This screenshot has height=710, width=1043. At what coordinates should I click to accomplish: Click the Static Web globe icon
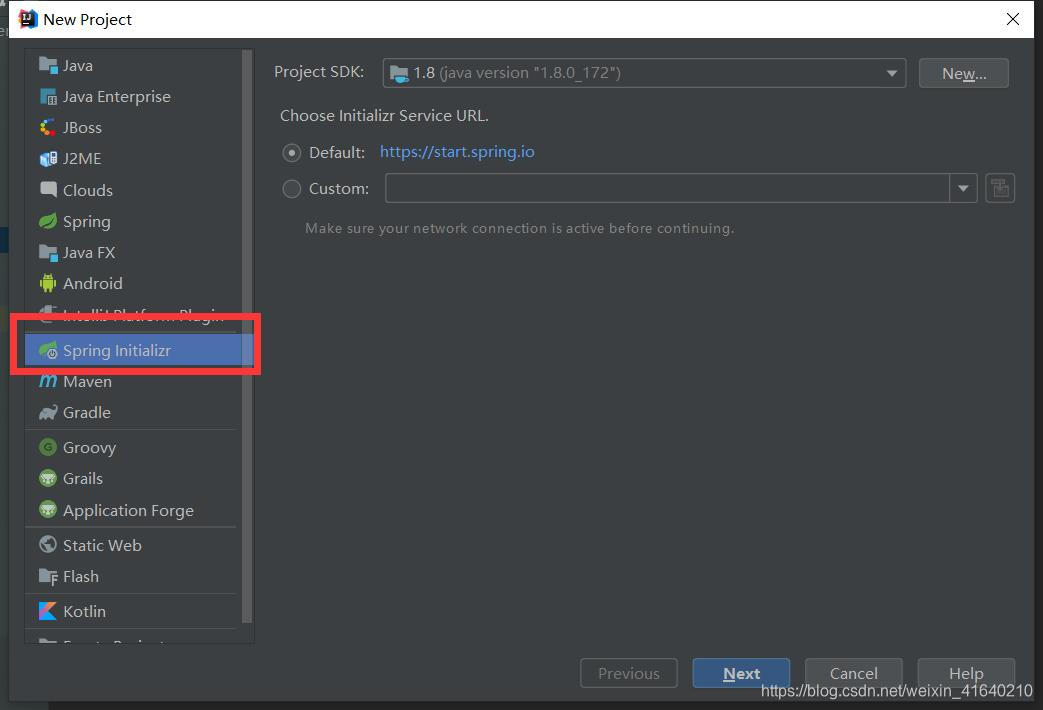pos(48,544)
